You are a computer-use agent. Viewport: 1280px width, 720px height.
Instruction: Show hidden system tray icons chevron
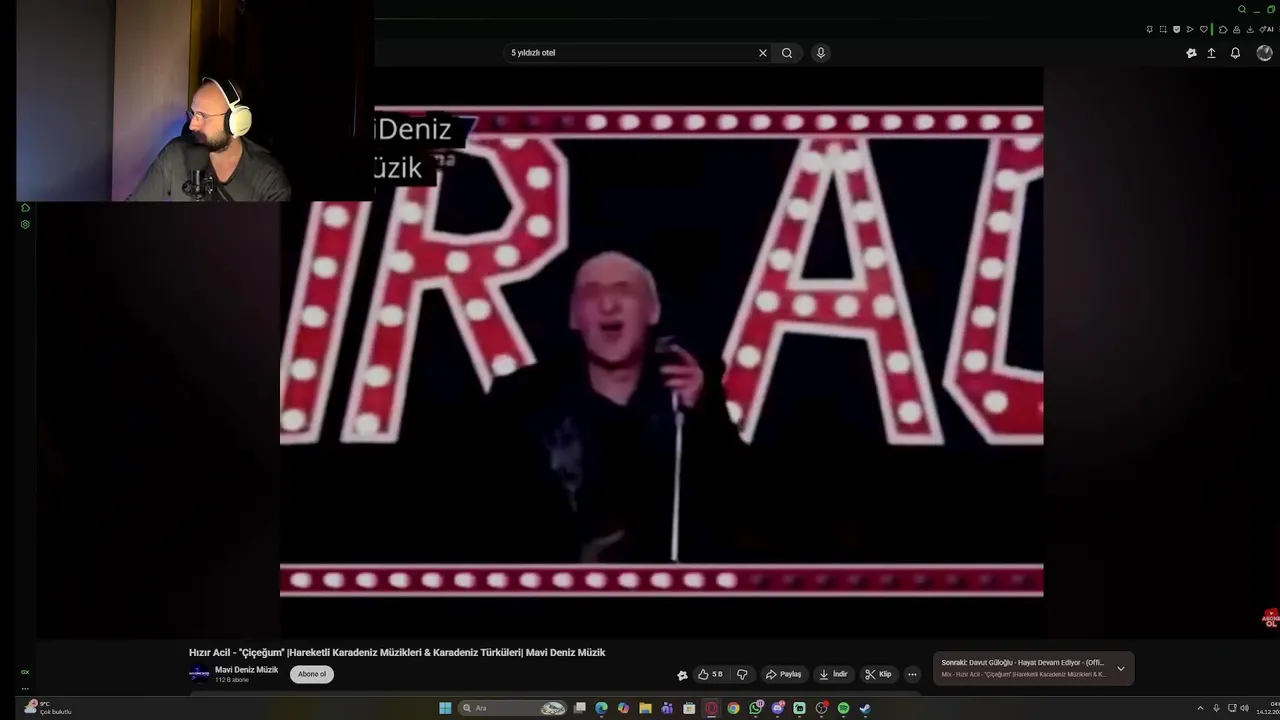point(1200,708)
